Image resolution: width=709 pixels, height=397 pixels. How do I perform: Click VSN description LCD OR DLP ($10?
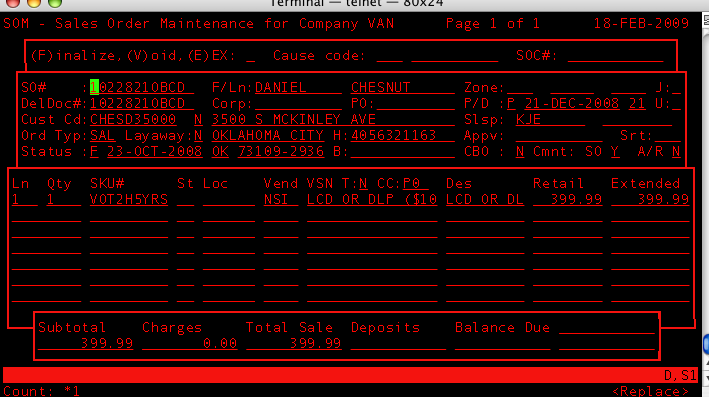pos(372,199)
